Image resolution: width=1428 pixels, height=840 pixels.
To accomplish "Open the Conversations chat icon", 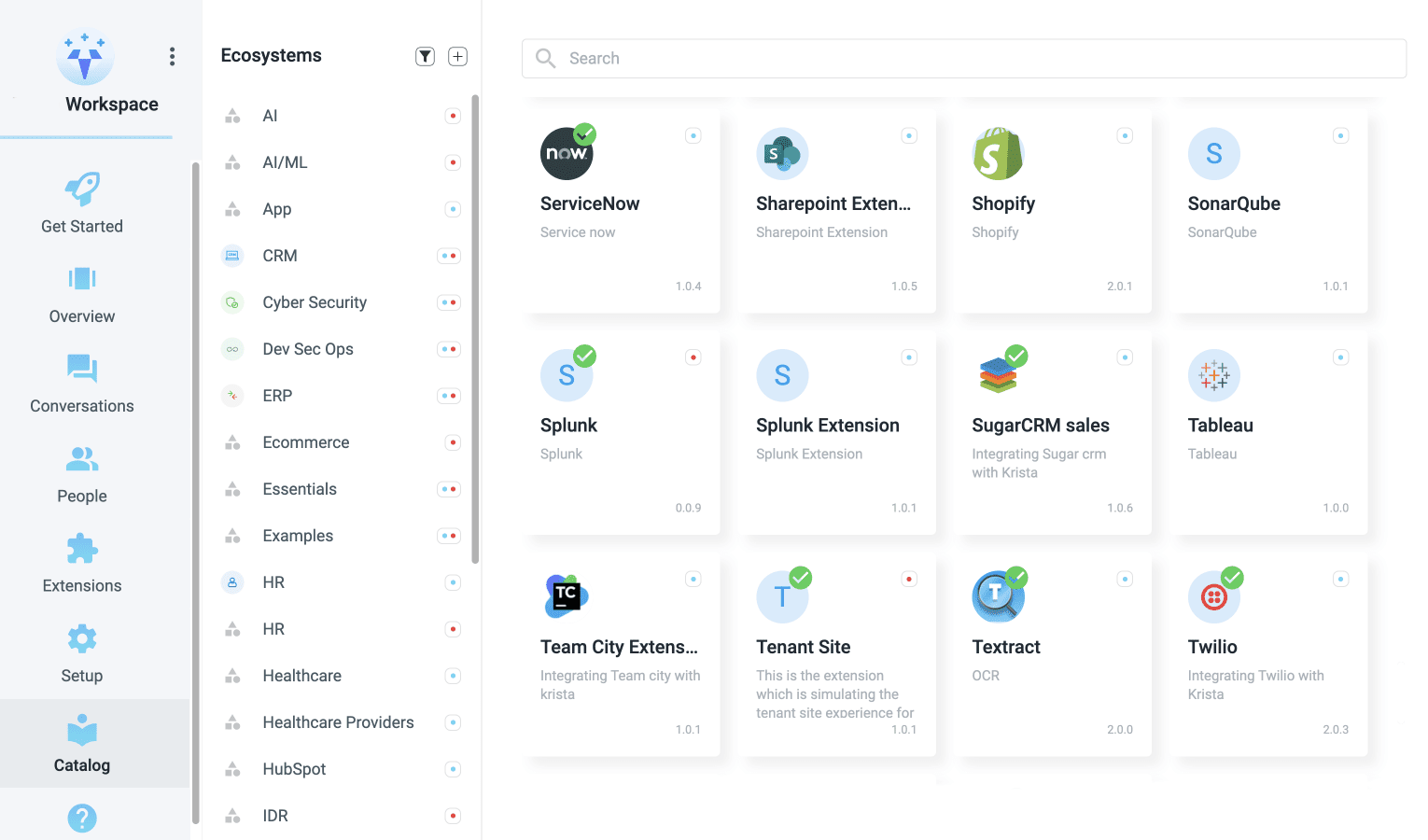I will pos(82,369).
